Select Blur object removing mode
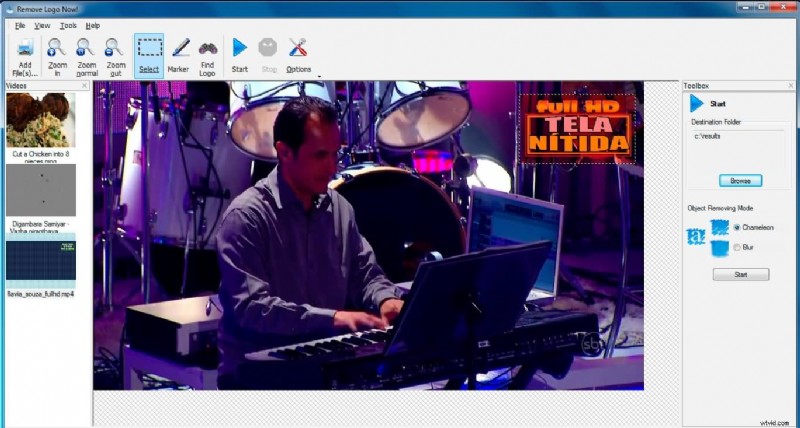The image size is (800, 428). click(x=737, y=247)
